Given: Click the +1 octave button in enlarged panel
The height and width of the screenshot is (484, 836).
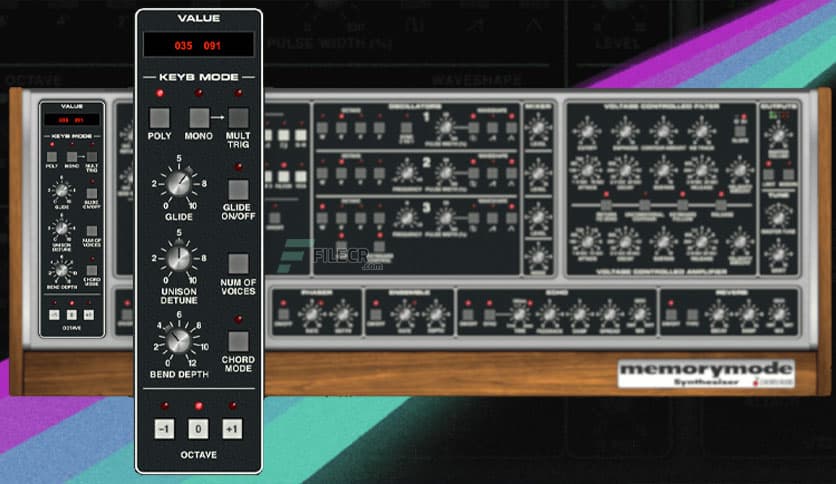Looking at the screenshot, I should pyautogui.click(x=232, y=429).
